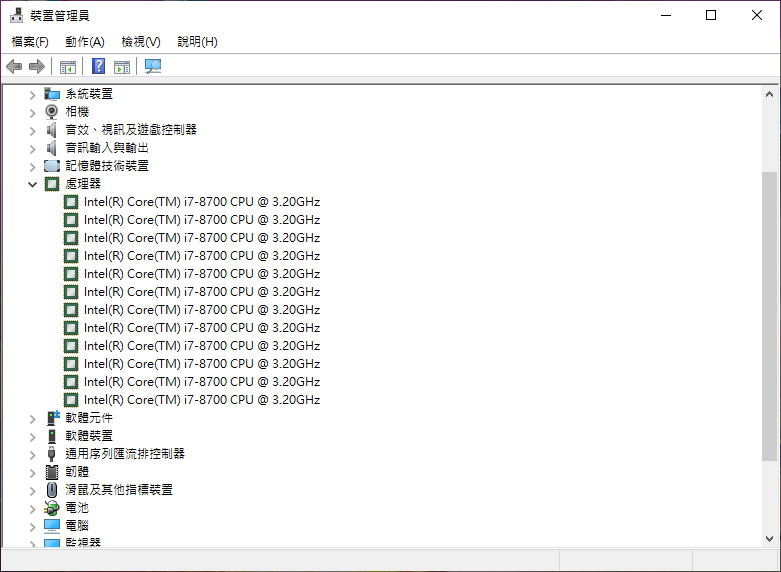Select the 電池 label

point(77,507)
